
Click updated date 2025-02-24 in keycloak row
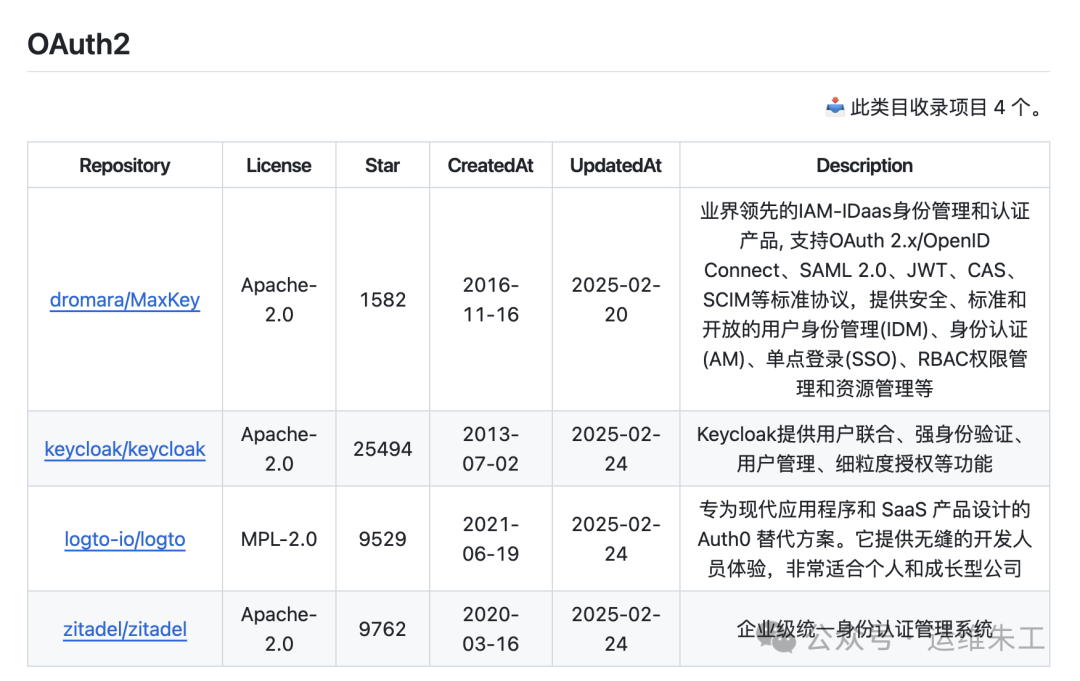[x=616, y=449]
